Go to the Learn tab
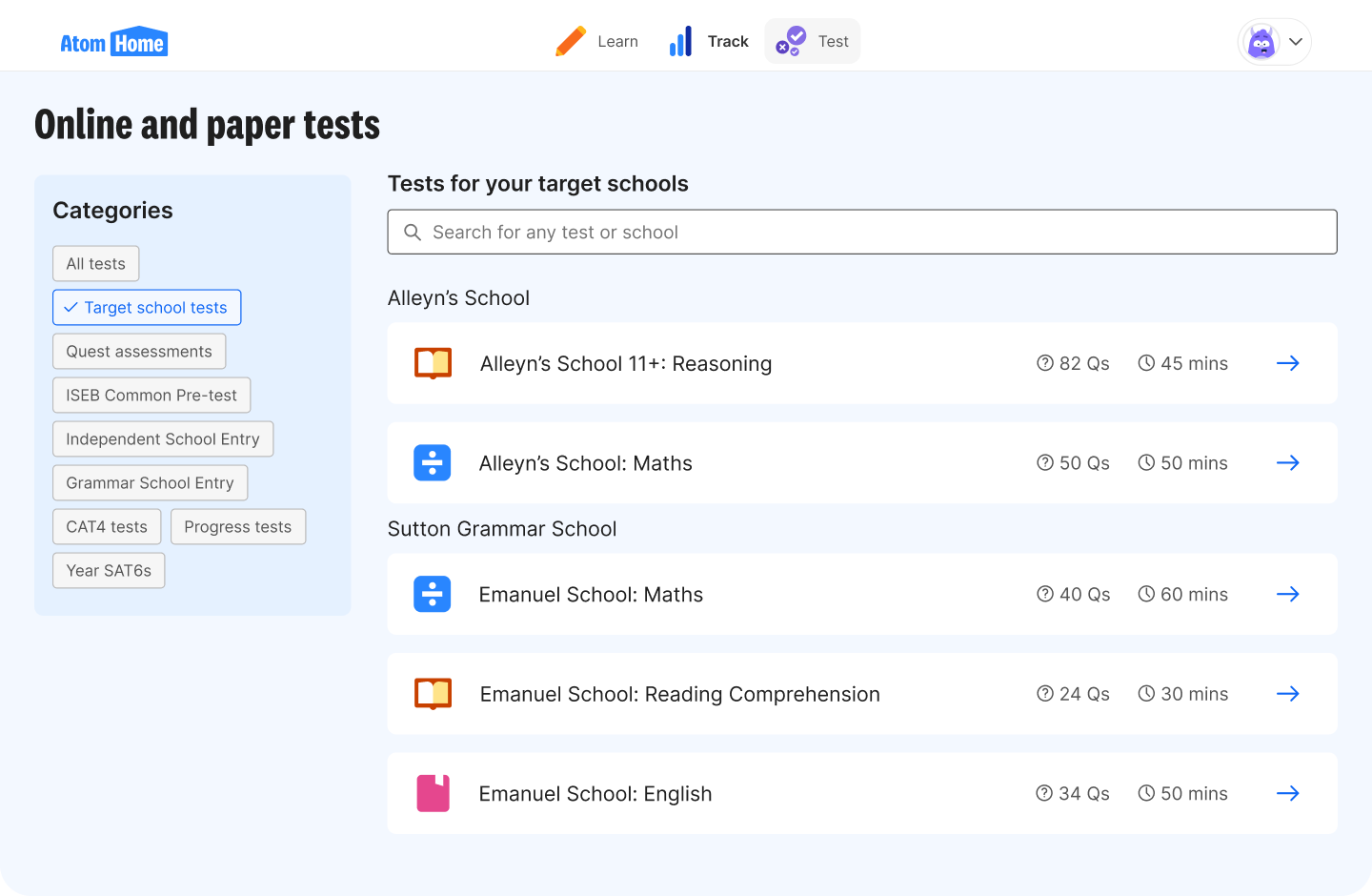The height and width of the screenshot is (896, 1372). point(597,41)
